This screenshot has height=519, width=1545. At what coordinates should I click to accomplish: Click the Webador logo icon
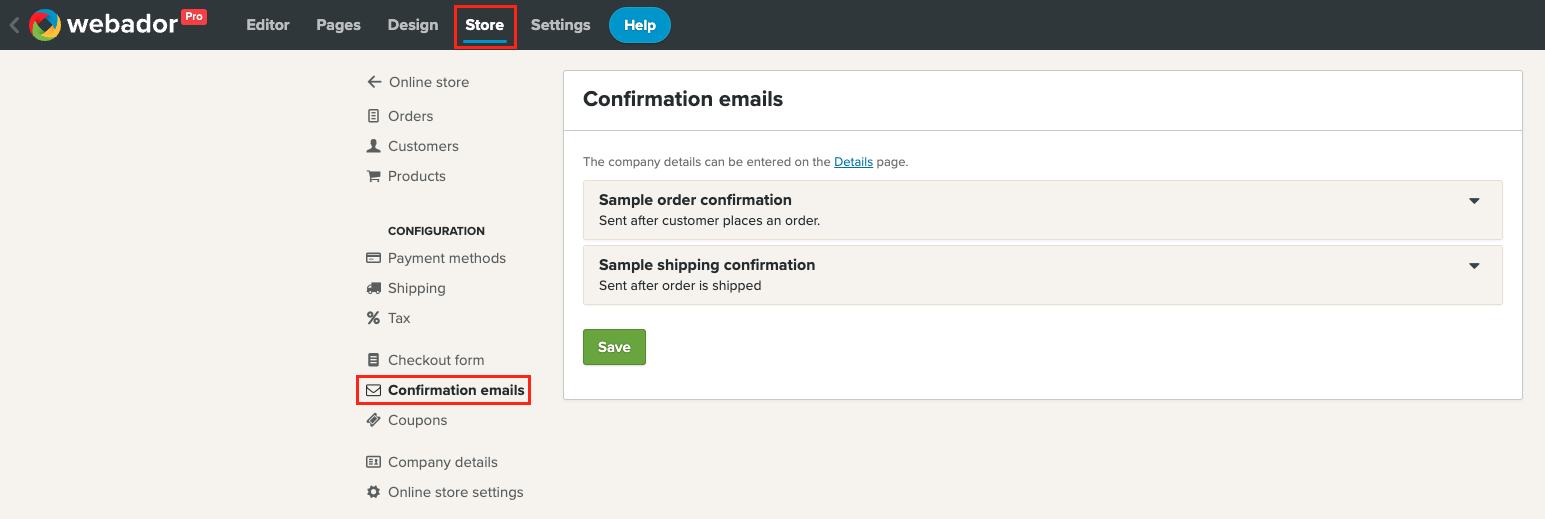(45, 25)
